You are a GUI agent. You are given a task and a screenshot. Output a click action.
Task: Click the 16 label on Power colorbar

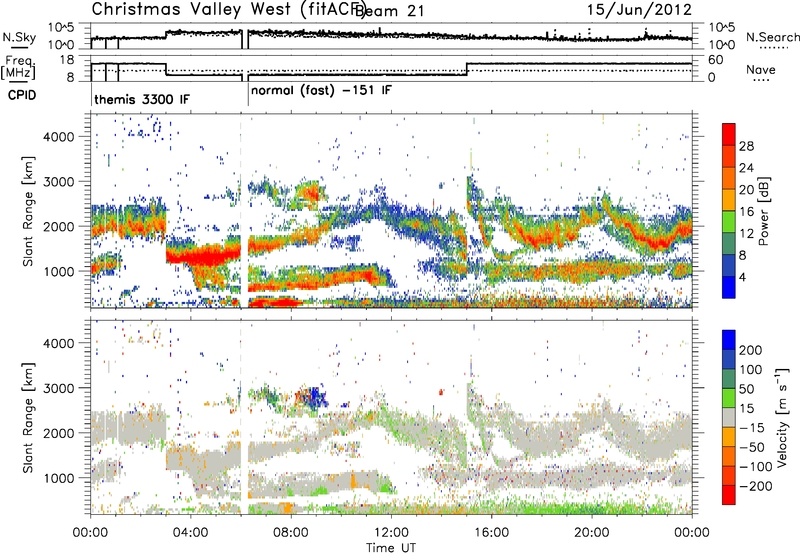point(746,211)
